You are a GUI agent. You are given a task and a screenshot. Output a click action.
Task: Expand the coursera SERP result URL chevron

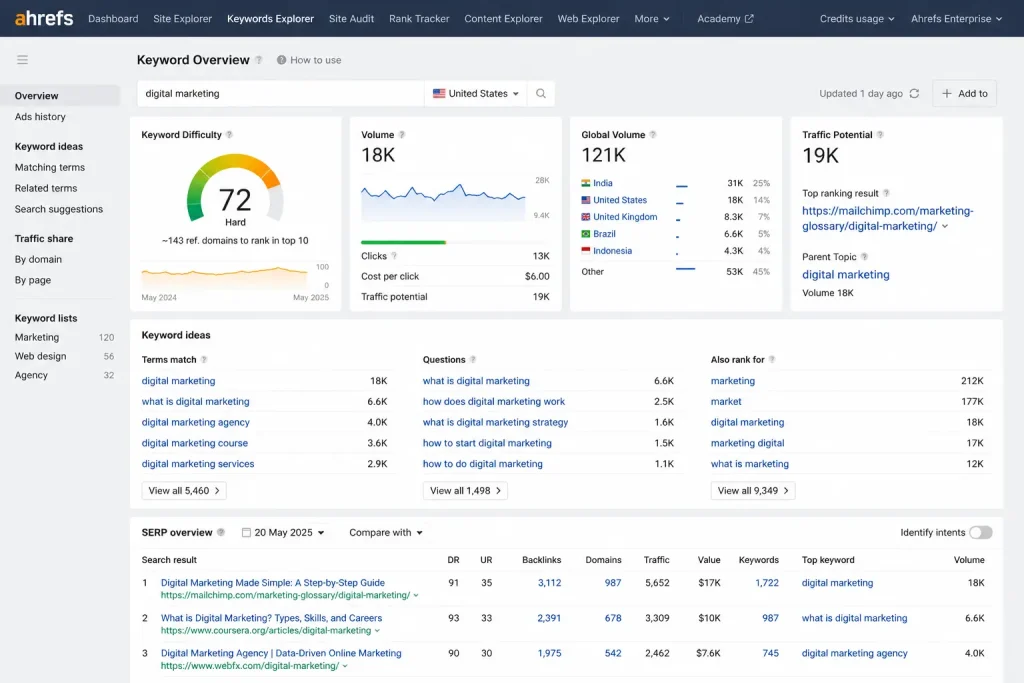point(377,631)
